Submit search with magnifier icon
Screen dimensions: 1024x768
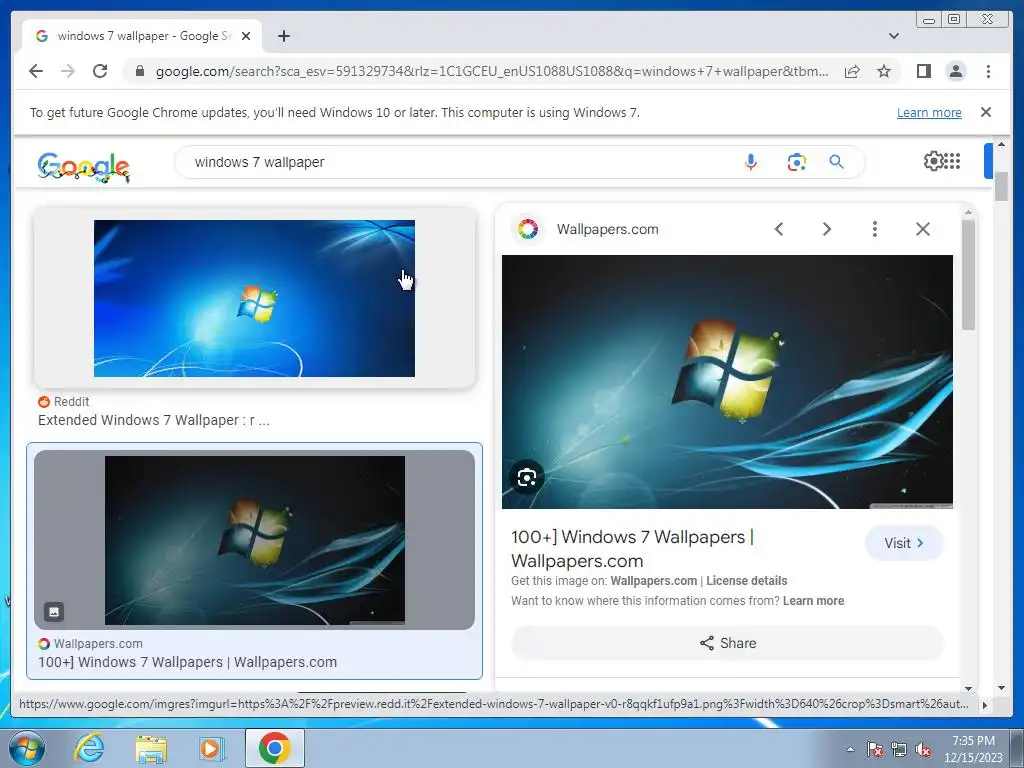point(837,162)
